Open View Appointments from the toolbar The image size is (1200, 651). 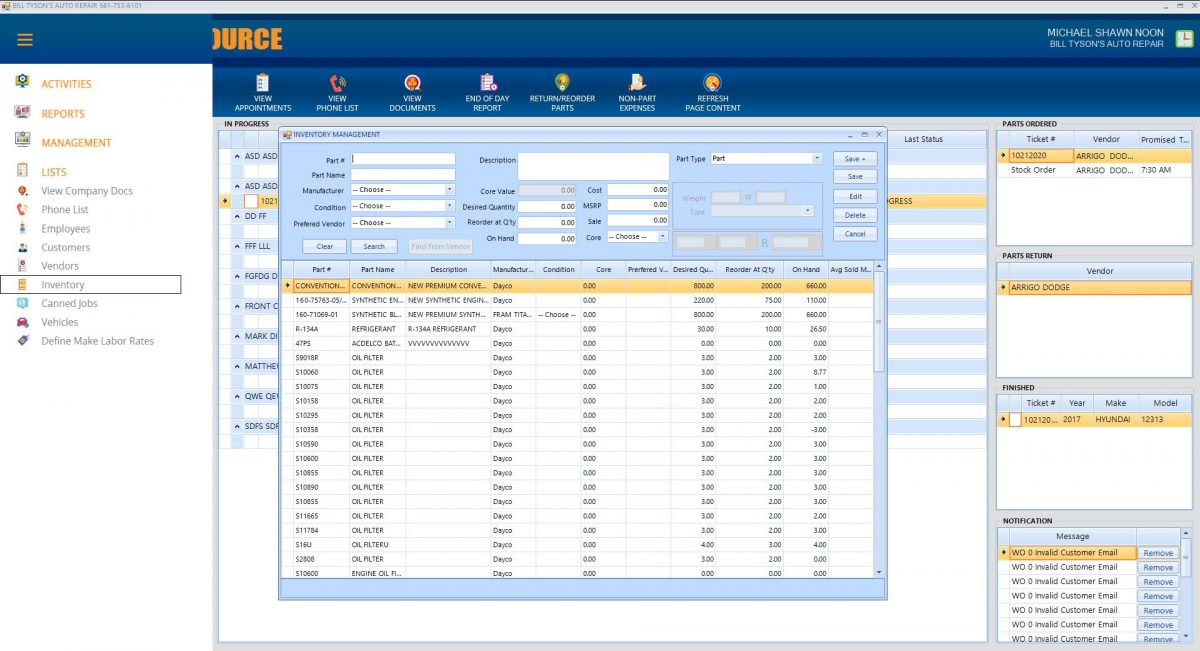pos(263,90)
